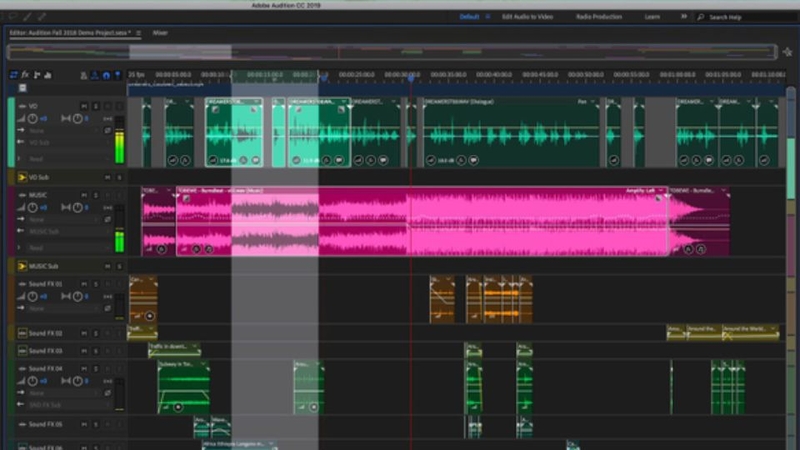Solo the Sound FX 03 track
The height and width of the screenshot is (450, 800).
[95, 351]
